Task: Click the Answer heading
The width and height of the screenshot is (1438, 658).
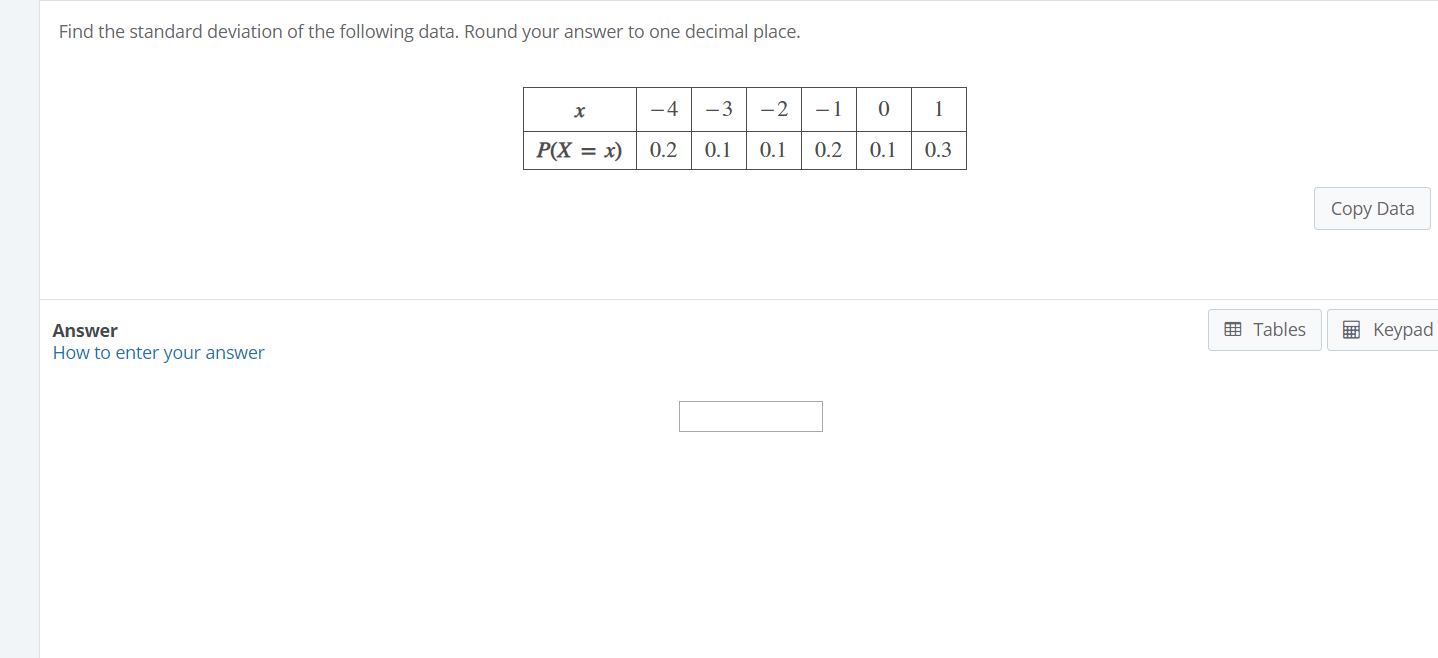Action: (85, 330)
